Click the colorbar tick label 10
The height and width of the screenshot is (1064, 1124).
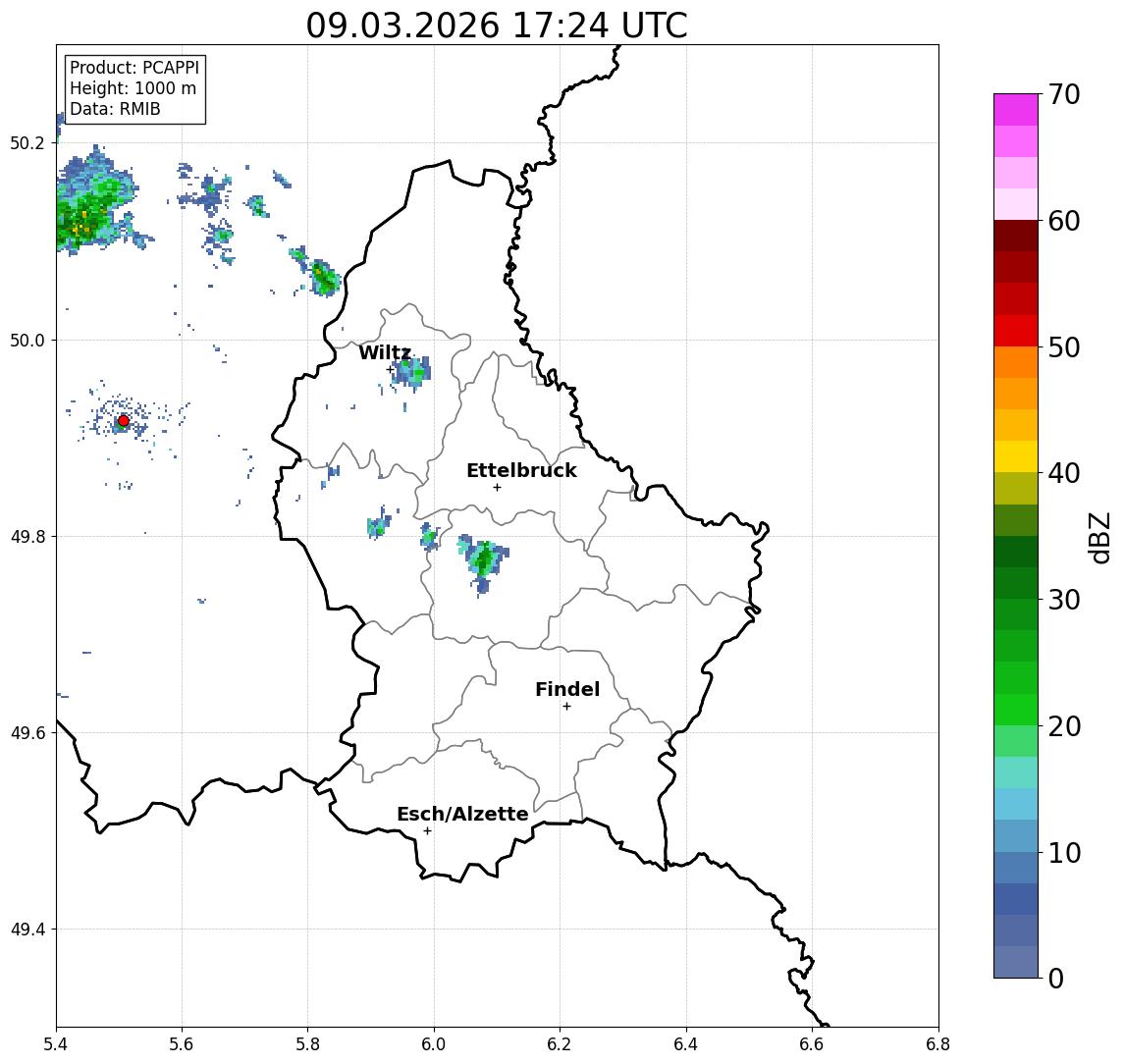pyautogui.click(x=1063, y=852)
